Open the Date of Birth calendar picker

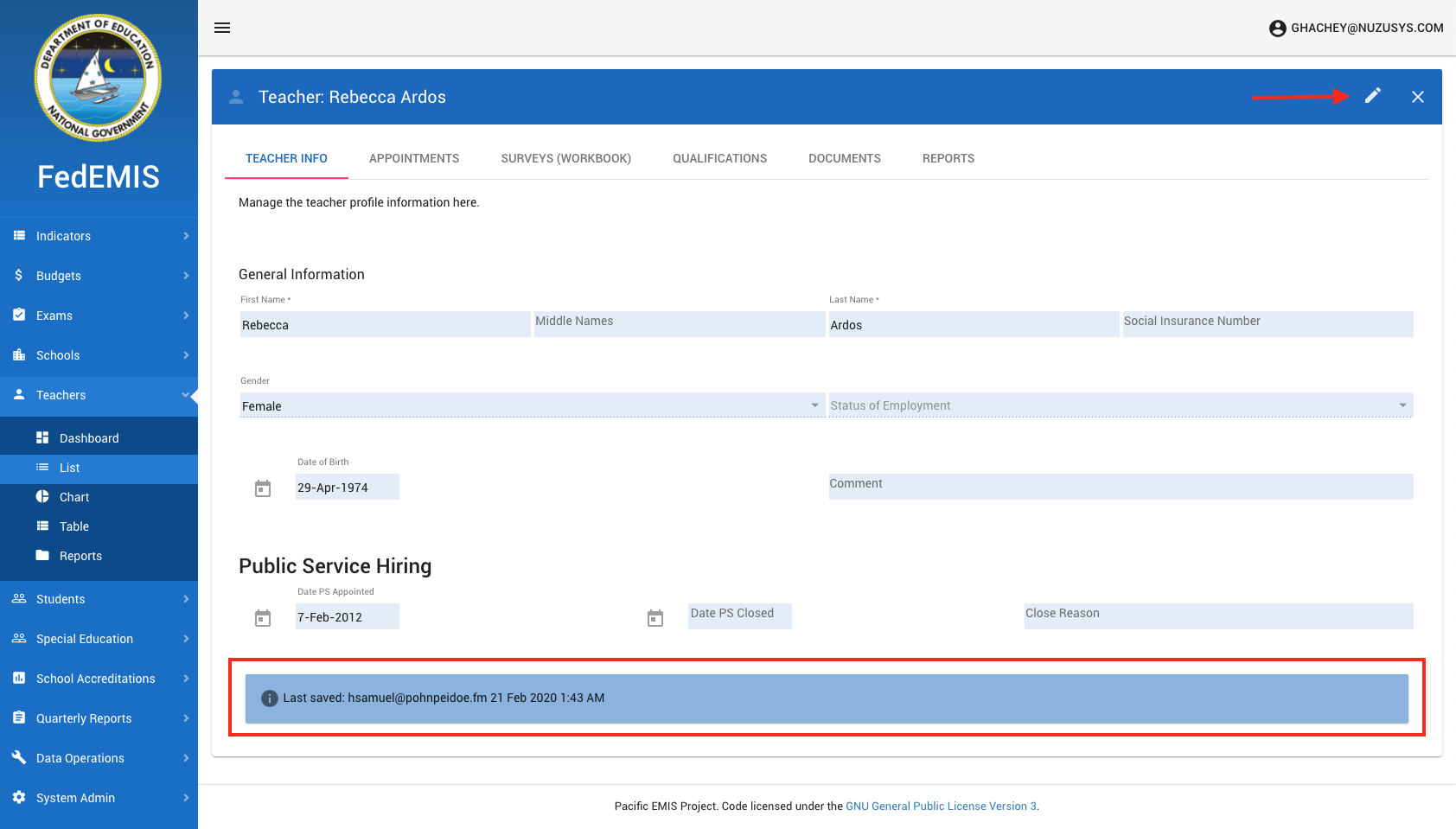(263, 488)
